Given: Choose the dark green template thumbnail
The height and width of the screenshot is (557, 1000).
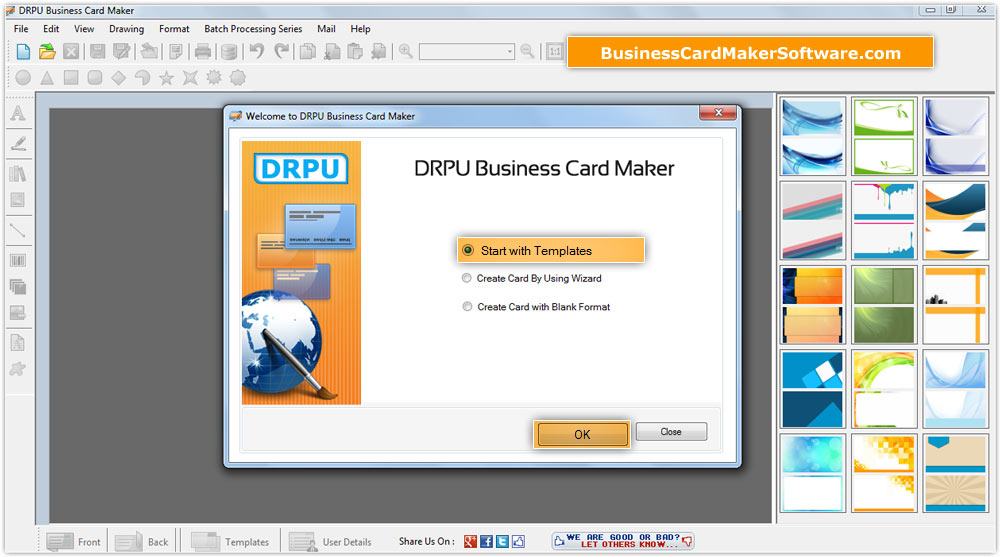Looking at the screenshot, I should pyautogui.click(x=884, y=305).
